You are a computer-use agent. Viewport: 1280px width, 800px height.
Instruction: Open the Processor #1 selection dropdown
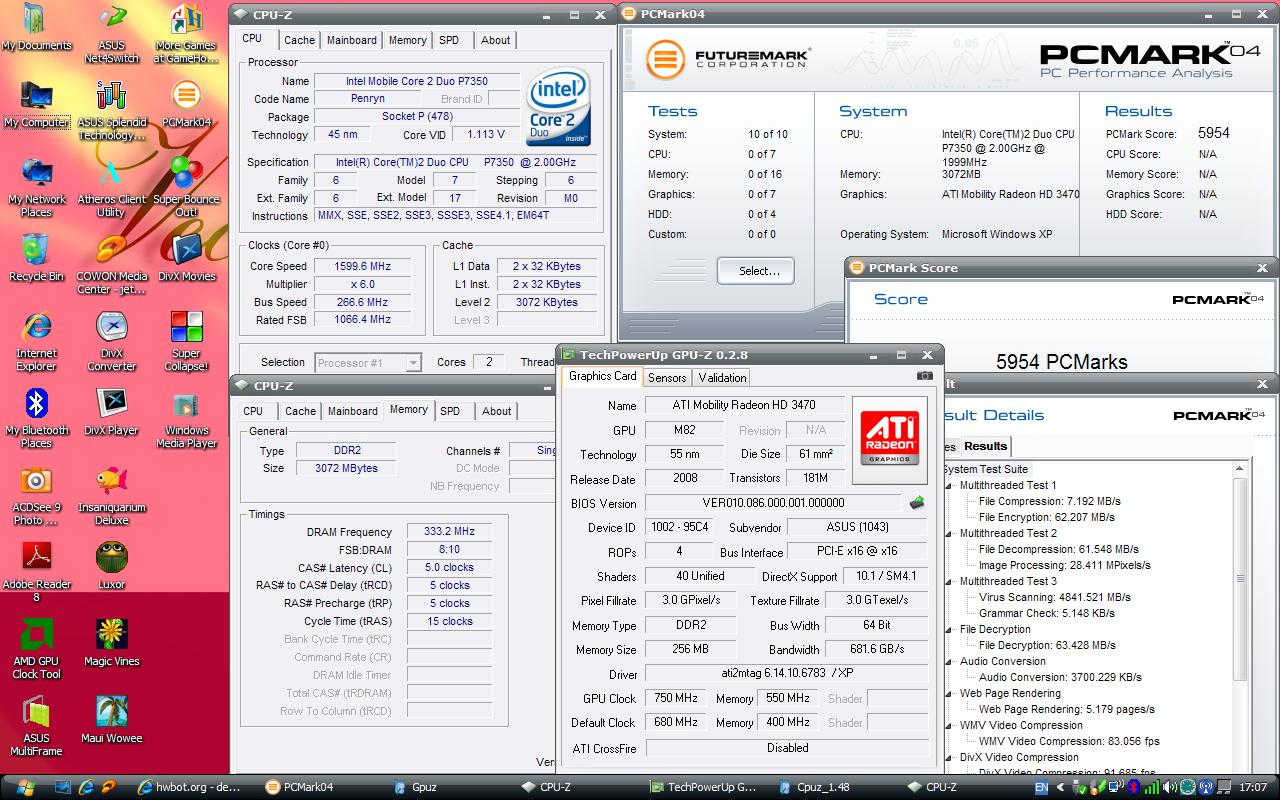pos(368,363)
